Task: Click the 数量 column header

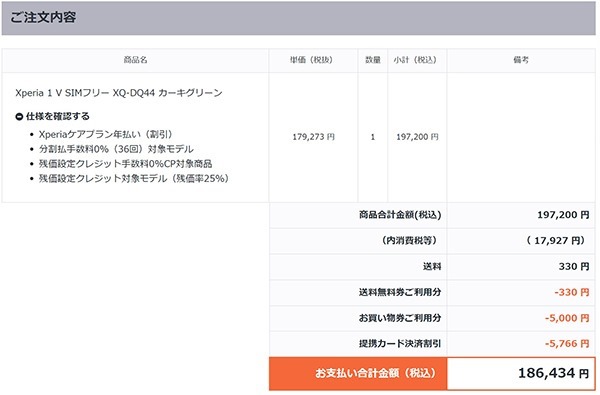Action: point(373,60)
